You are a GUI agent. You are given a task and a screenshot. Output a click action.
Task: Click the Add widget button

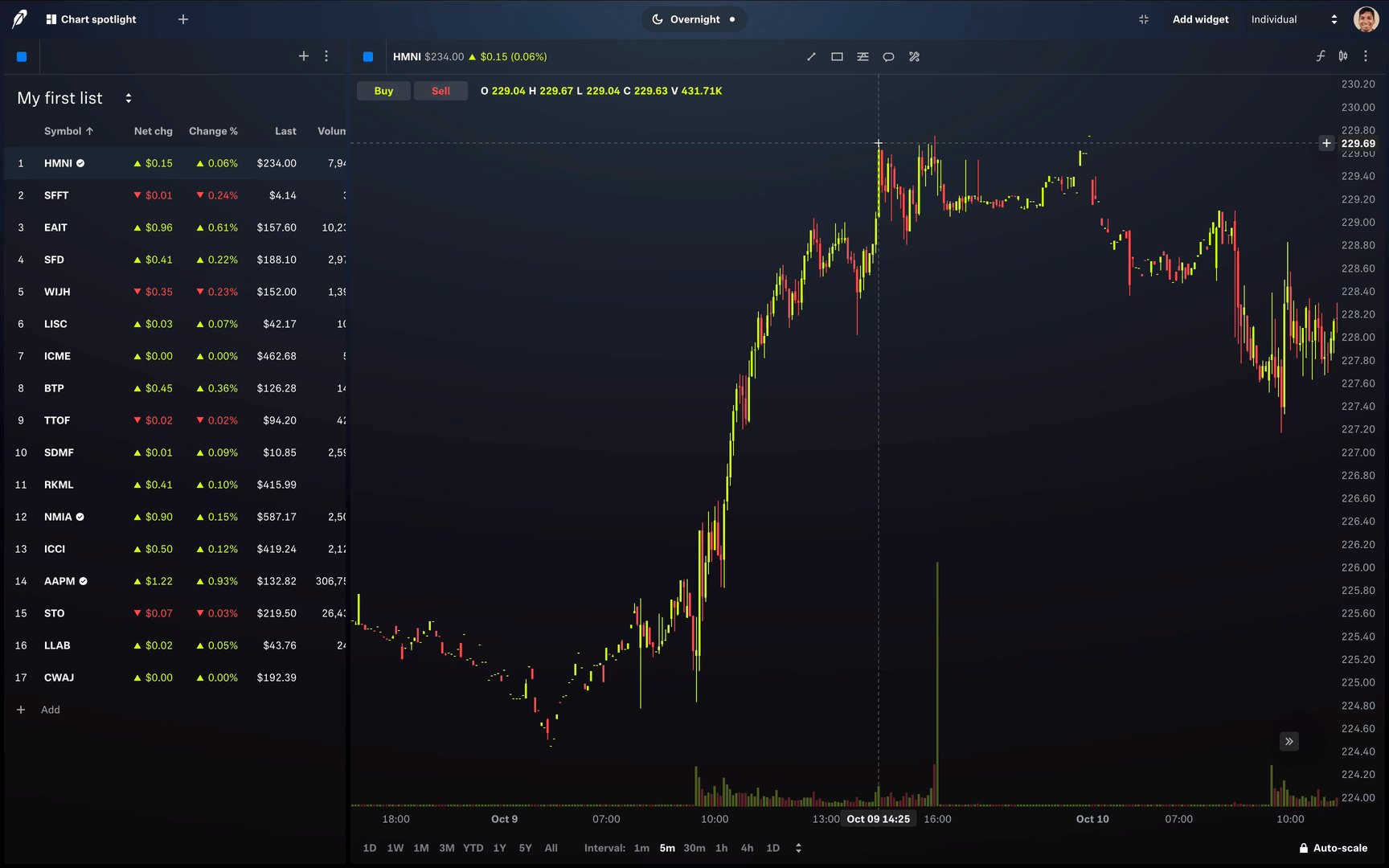1200,19
